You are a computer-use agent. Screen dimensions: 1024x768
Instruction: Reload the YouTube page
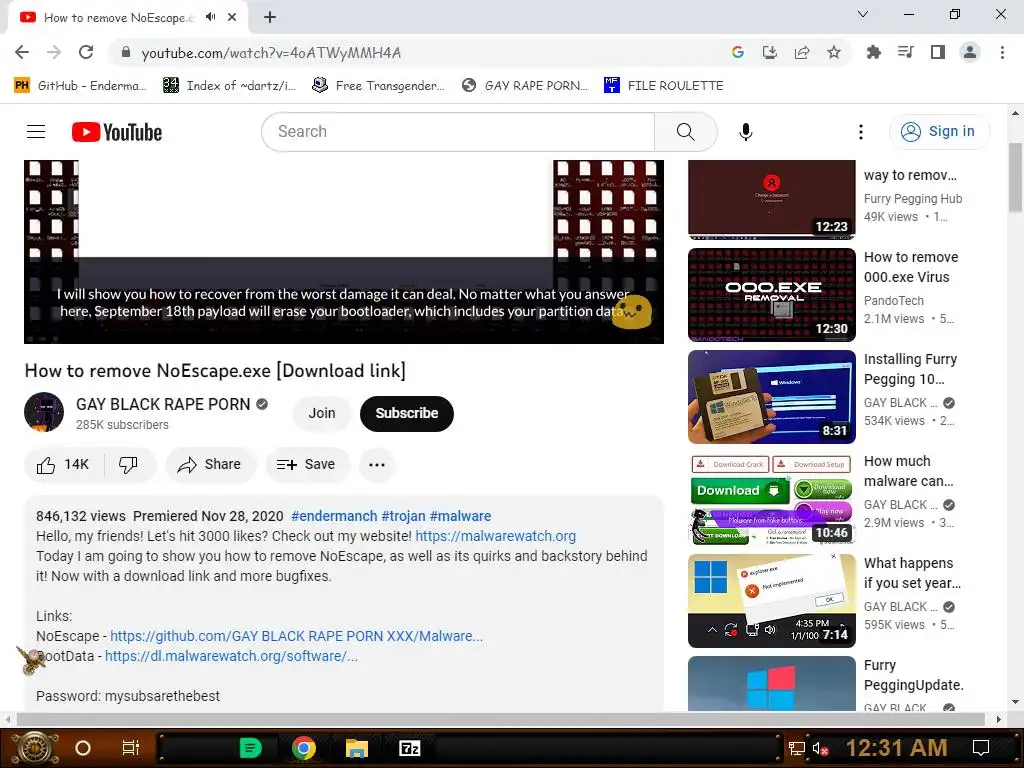pos(86,52)
